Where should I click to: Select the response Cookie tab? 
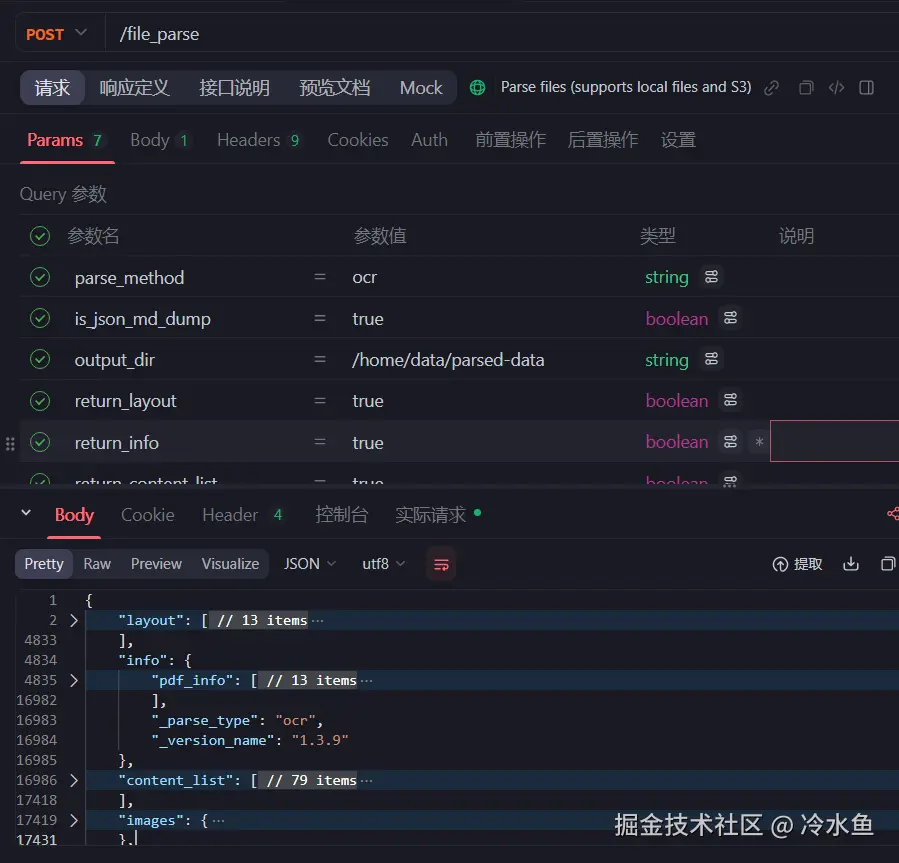[x=147, y=515]
